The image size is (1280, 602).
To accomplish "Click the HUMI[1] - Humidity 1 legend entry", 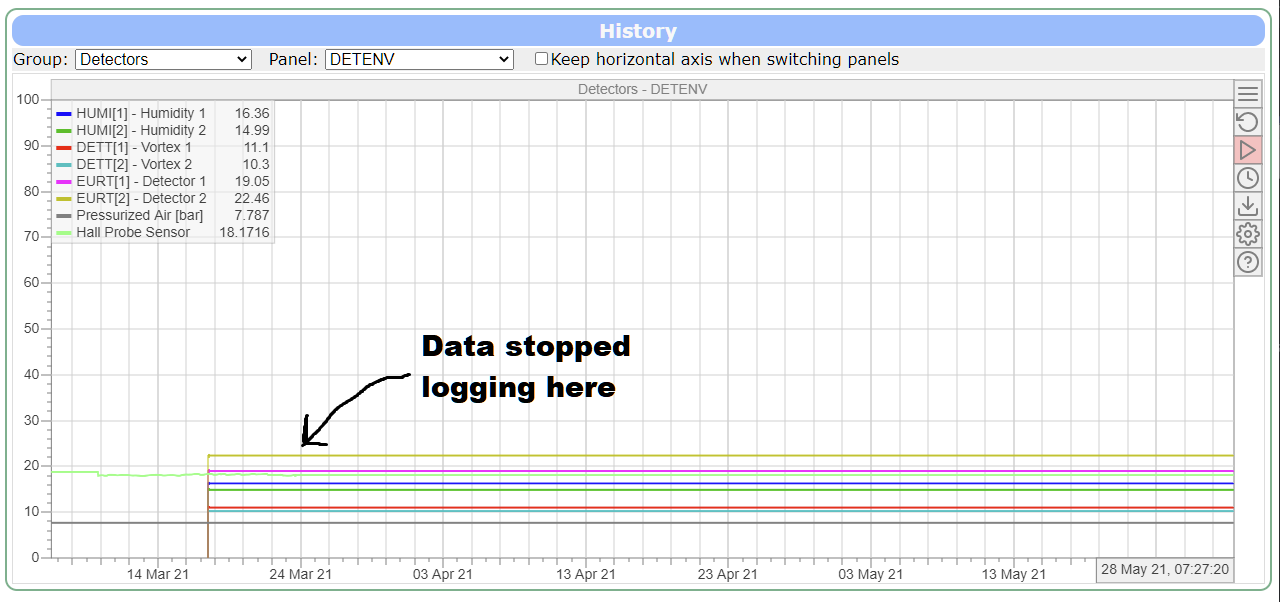I will click(163, 113).
